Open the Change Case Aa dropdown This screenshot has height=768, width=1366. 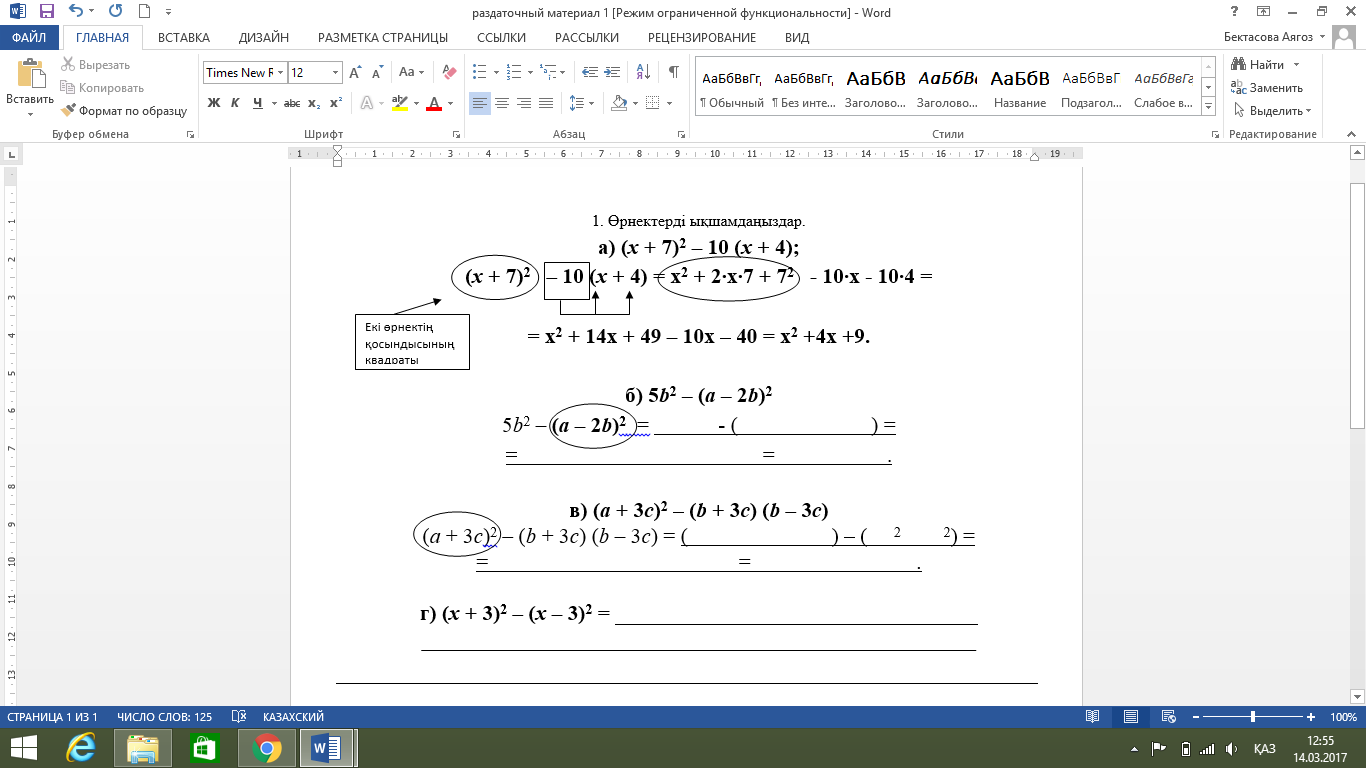412,72
